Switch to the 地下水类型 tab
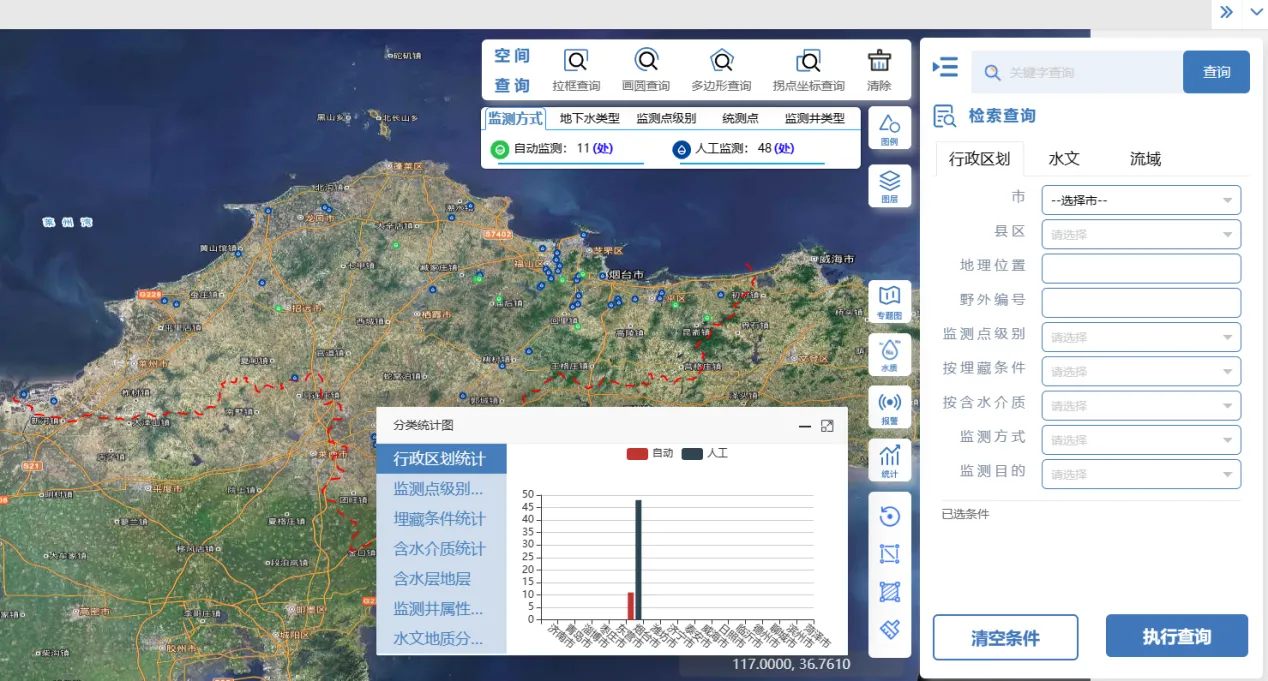The width and height of the screenshot is (1268, 681). coord(590,119)
